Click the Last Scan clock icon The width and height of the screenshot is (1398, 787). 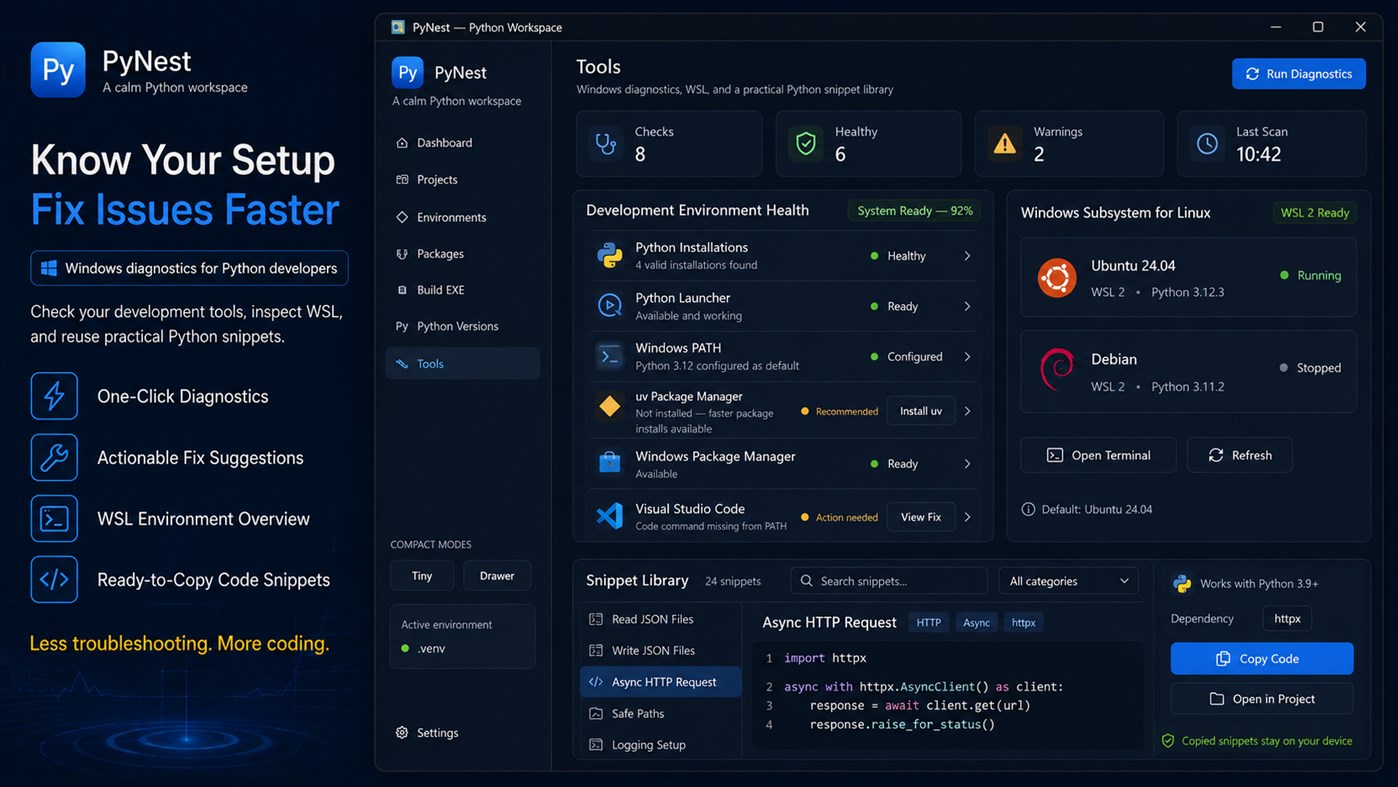1207,144
